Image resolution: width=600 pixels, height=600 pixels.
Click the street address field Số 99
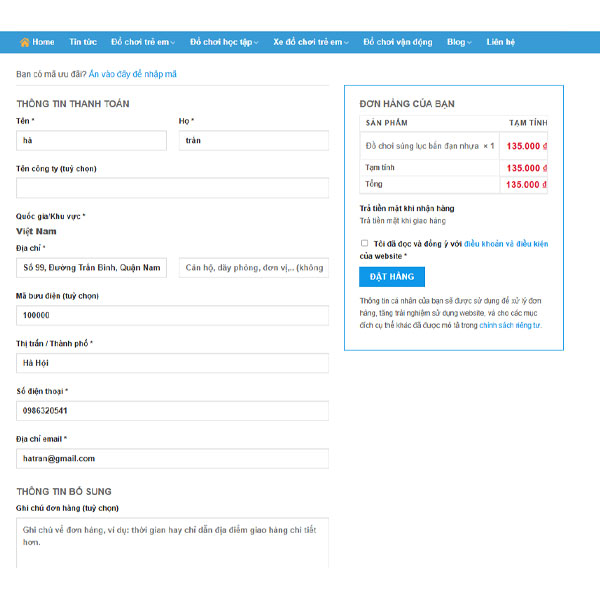(x=91, y=267)
